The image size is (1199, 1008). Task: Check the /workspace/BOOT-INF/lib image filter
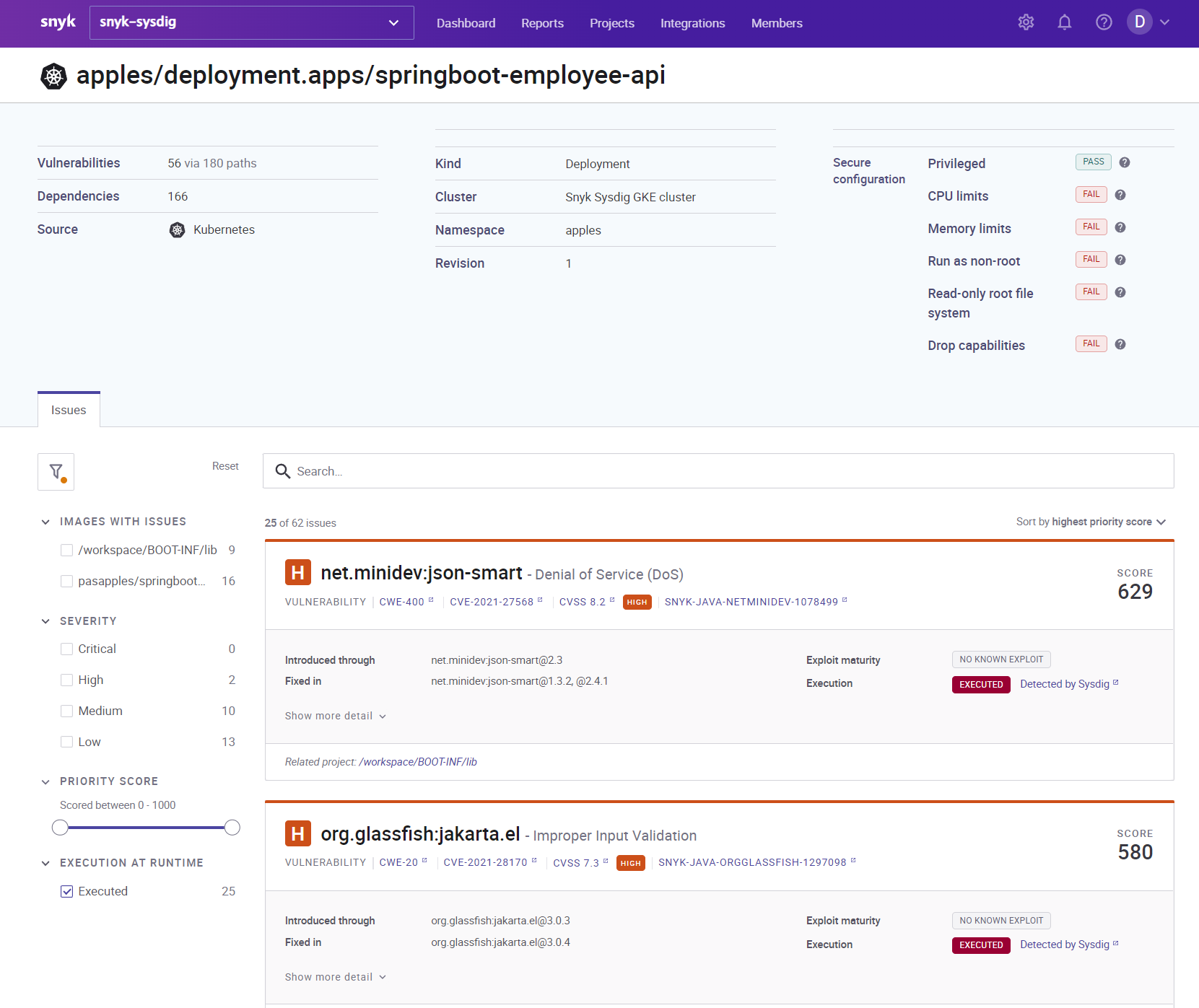66,550
